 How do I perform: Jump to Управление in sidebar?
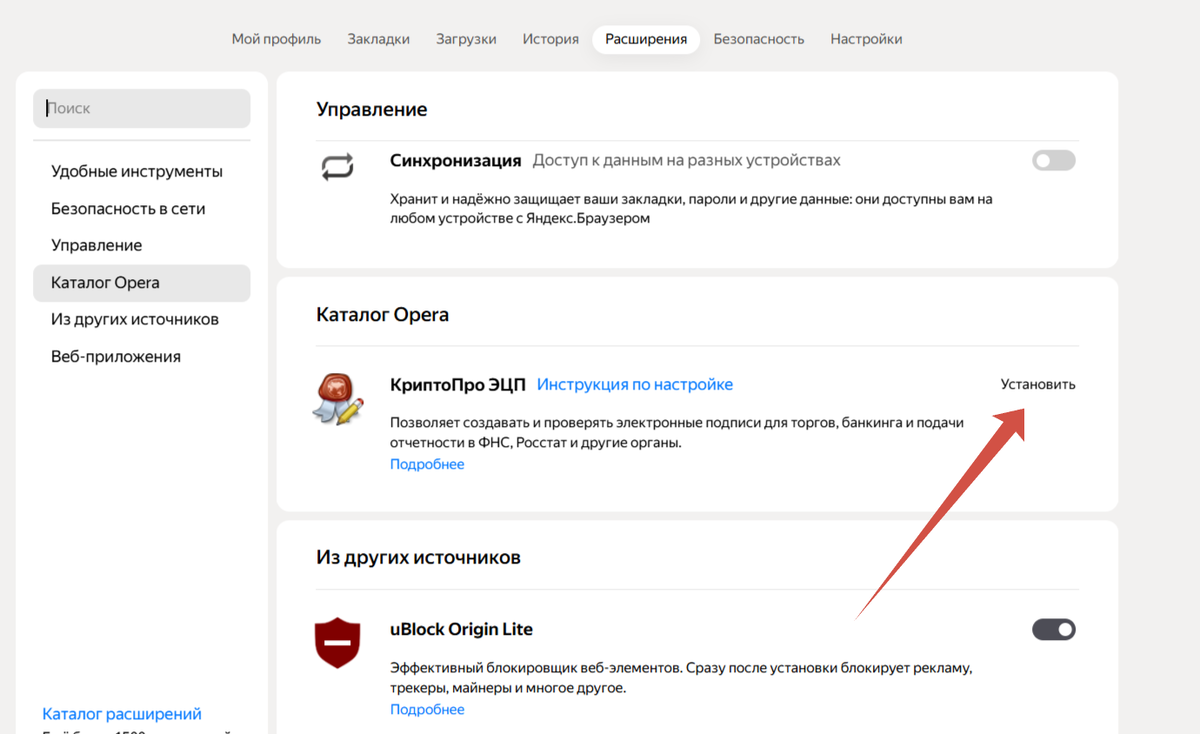96,245
